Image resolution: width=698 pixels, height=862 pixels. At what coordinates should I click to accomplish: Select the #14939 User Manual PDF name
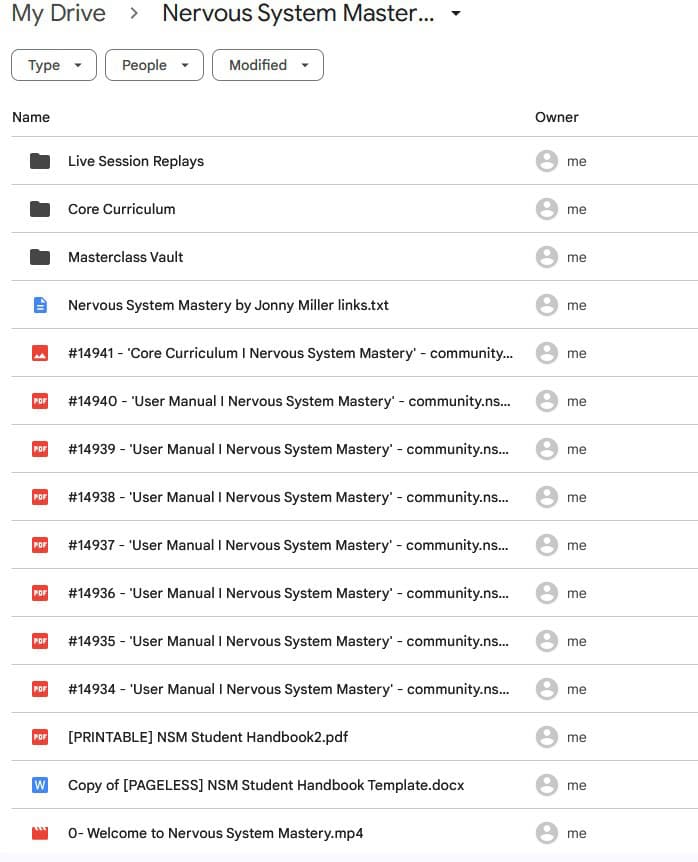[289, 449]
